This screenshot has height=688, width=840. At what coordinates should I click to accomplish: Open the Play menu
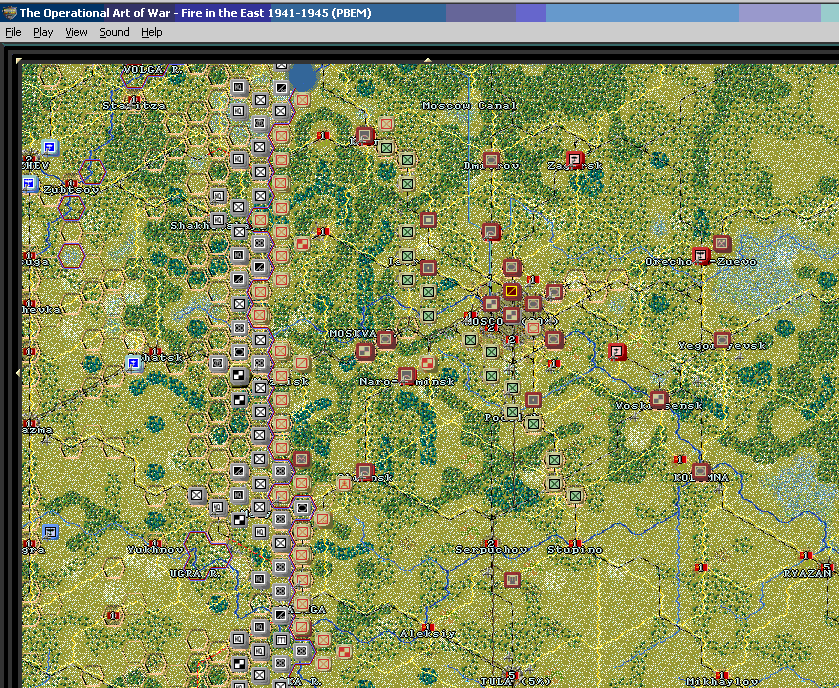click(43, 32)
